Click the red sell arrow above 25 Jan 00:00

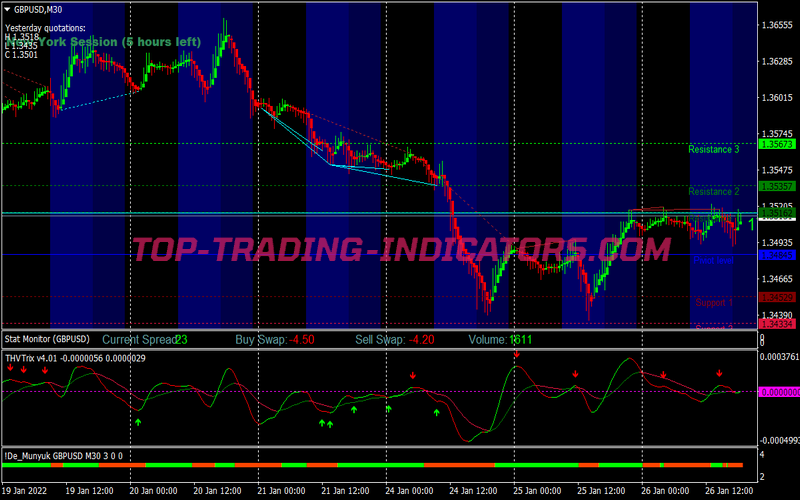pos(516,355)
